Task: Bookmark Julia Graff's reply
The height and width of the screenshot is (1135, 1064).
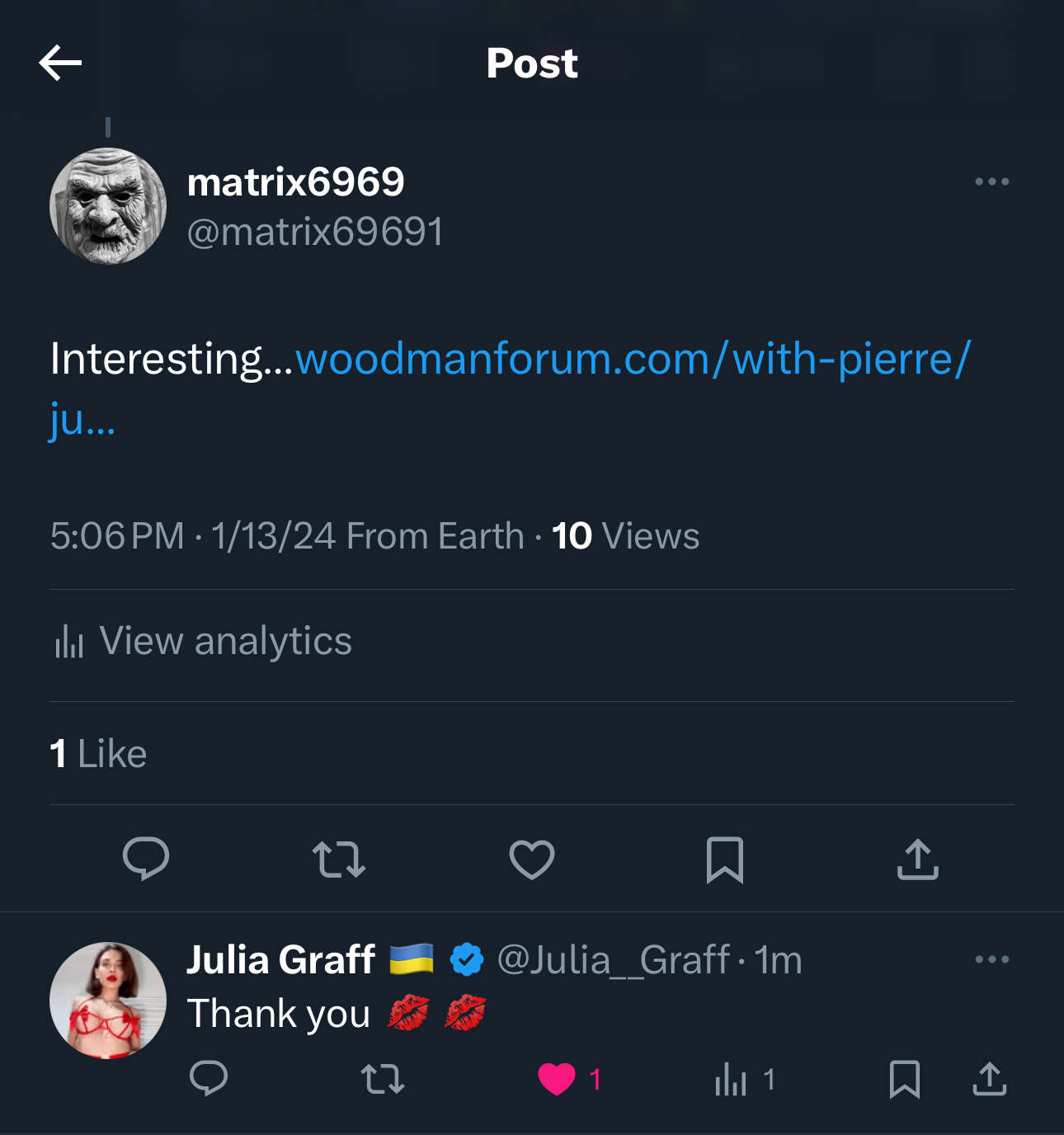Action: pyautogui.click(x=905, y=1079)
